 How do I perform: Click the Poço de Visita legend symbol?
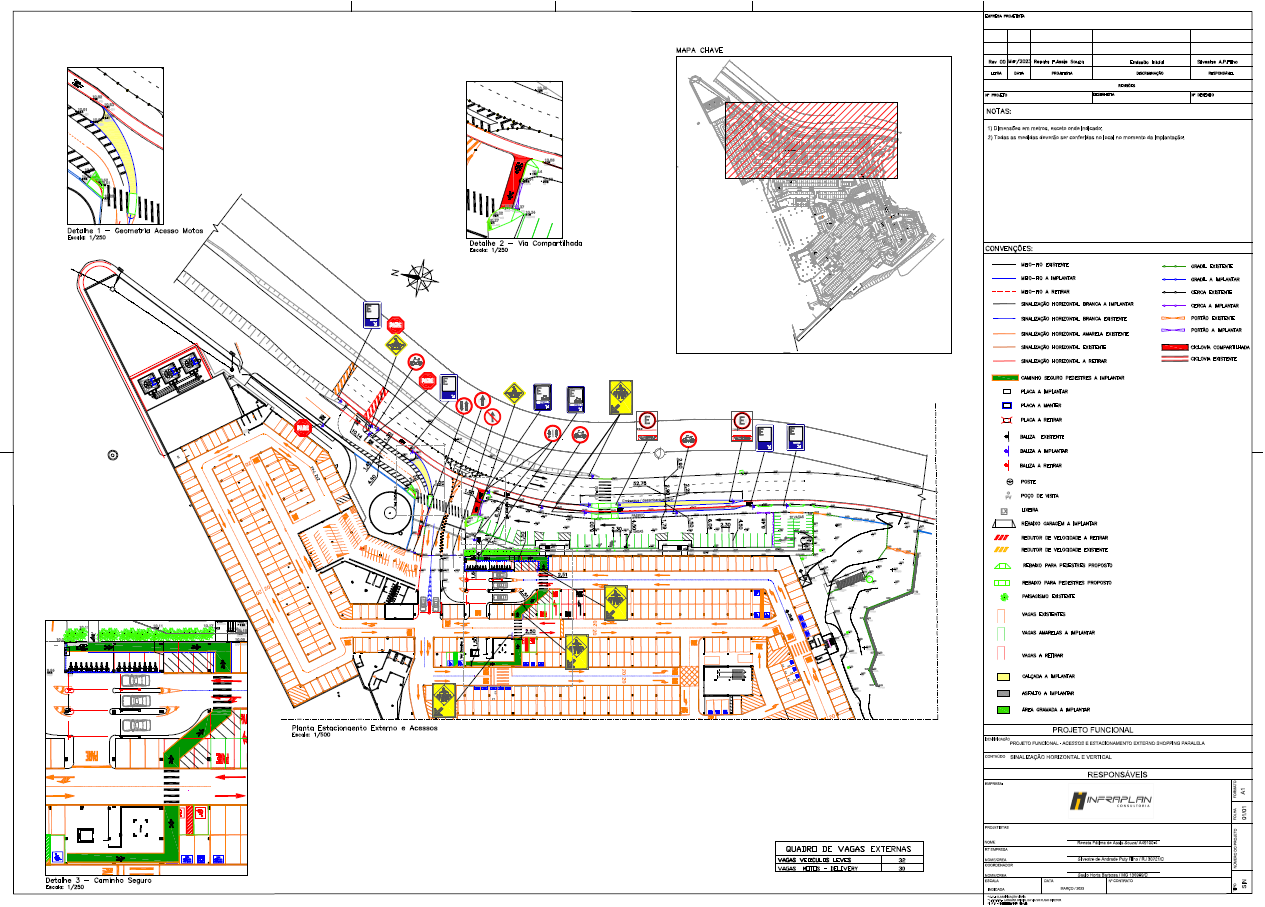(1000, 495)
